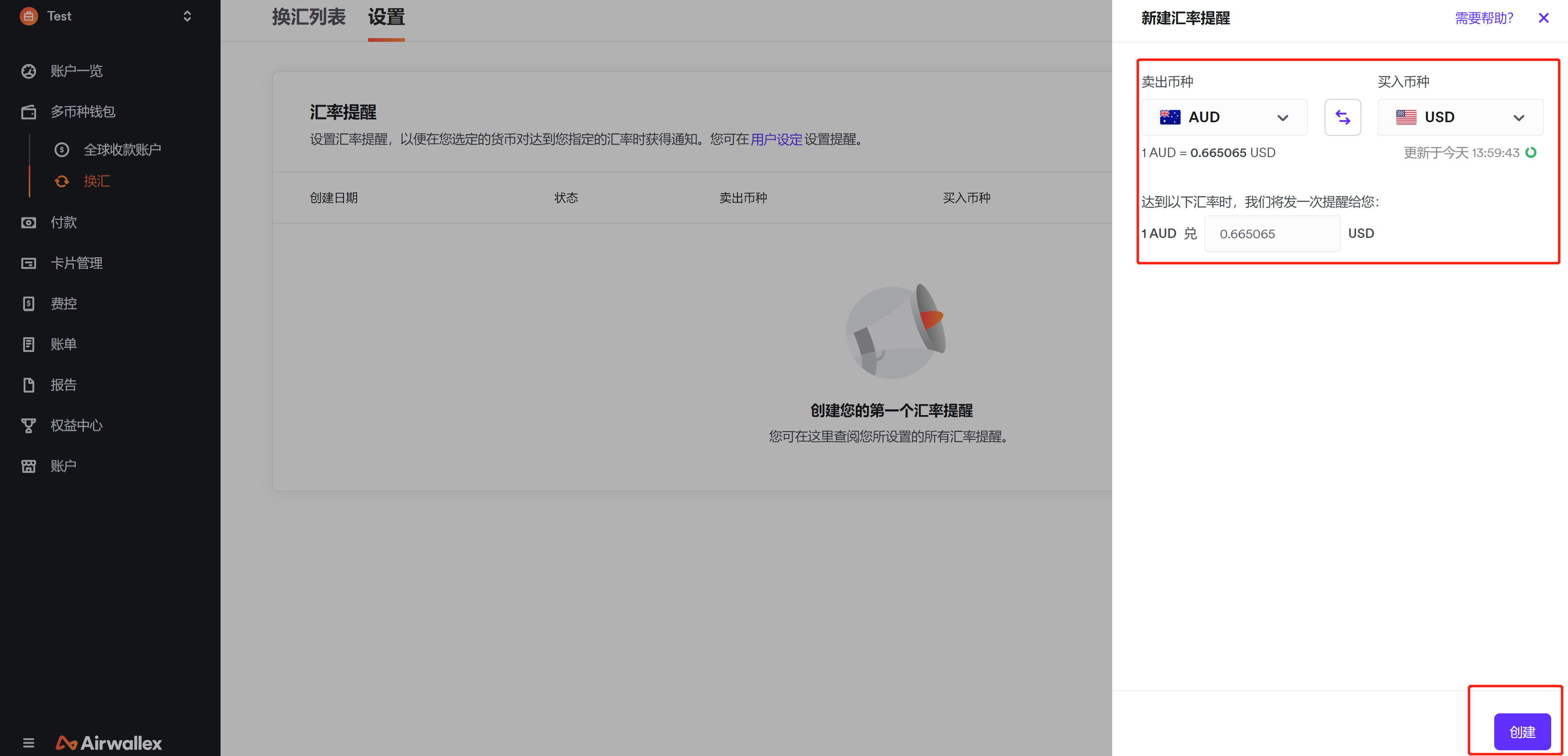This screenshot has height=756, width=1568.
Task: Click the 费控 expense icon
Action: point(29,304)
